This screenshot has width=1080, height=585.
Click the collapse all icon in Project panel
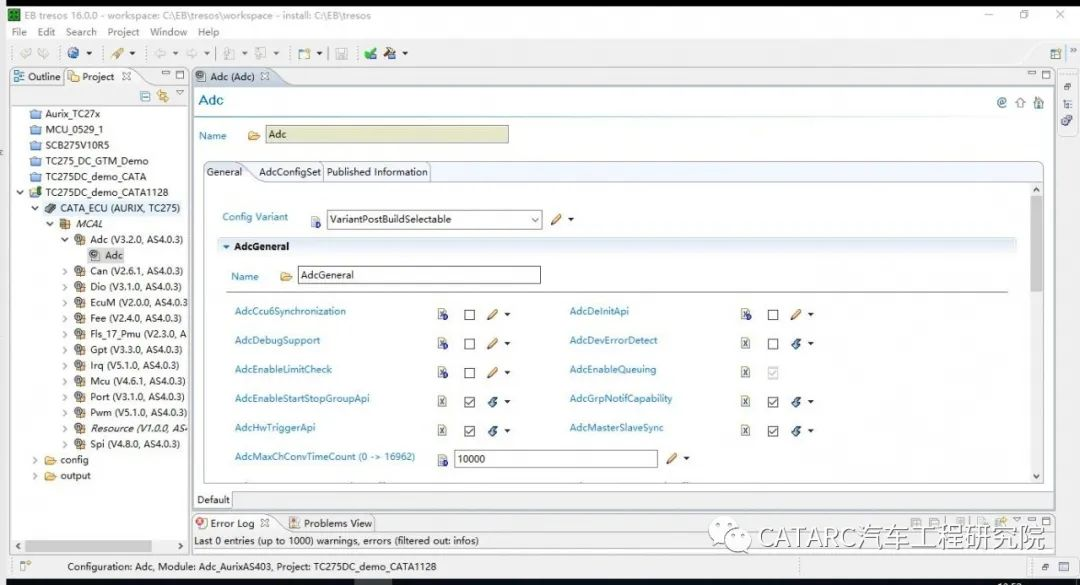pos(145,96)
